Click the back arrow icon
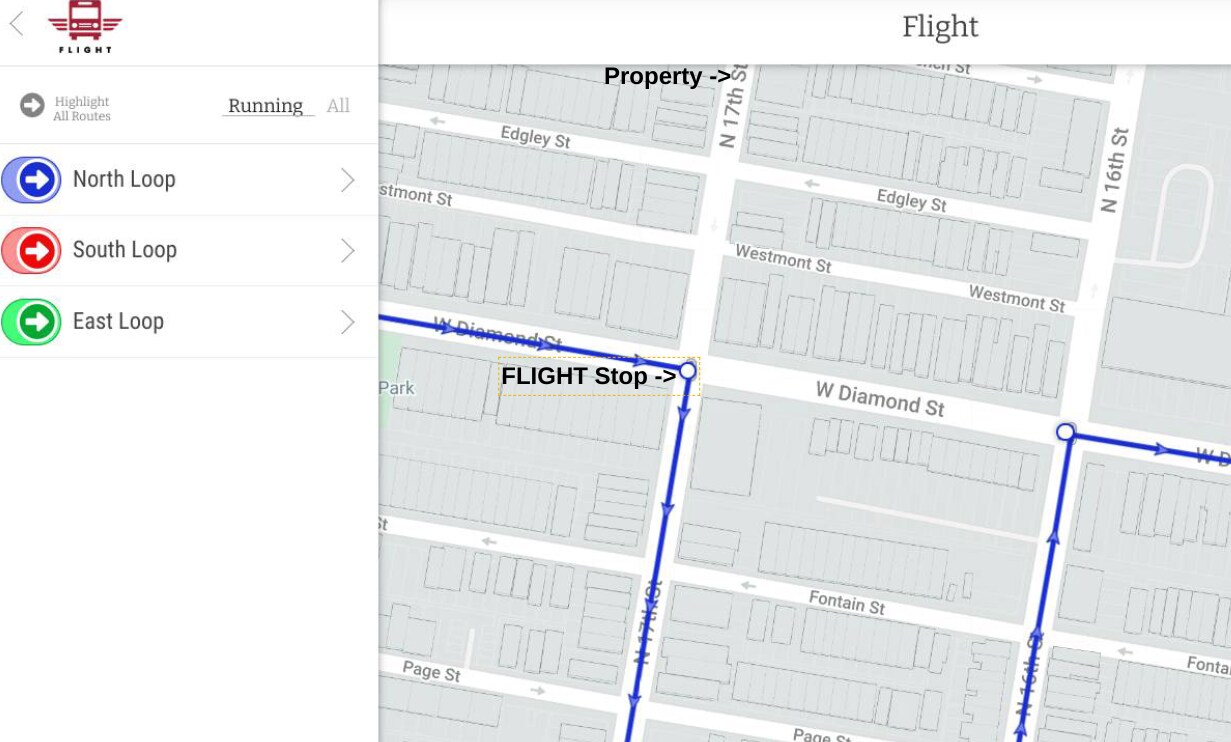 [x=17, y=24]
